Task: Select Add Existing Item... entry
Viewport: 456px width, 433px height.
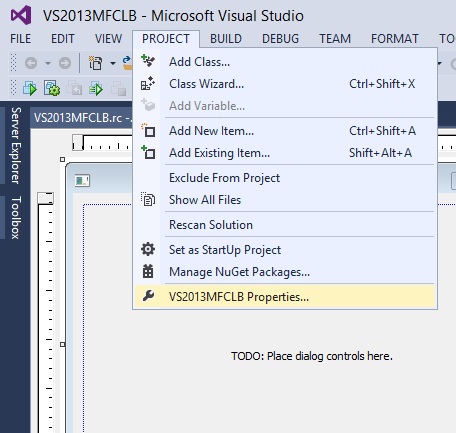Action: click(x=285, y=153)
